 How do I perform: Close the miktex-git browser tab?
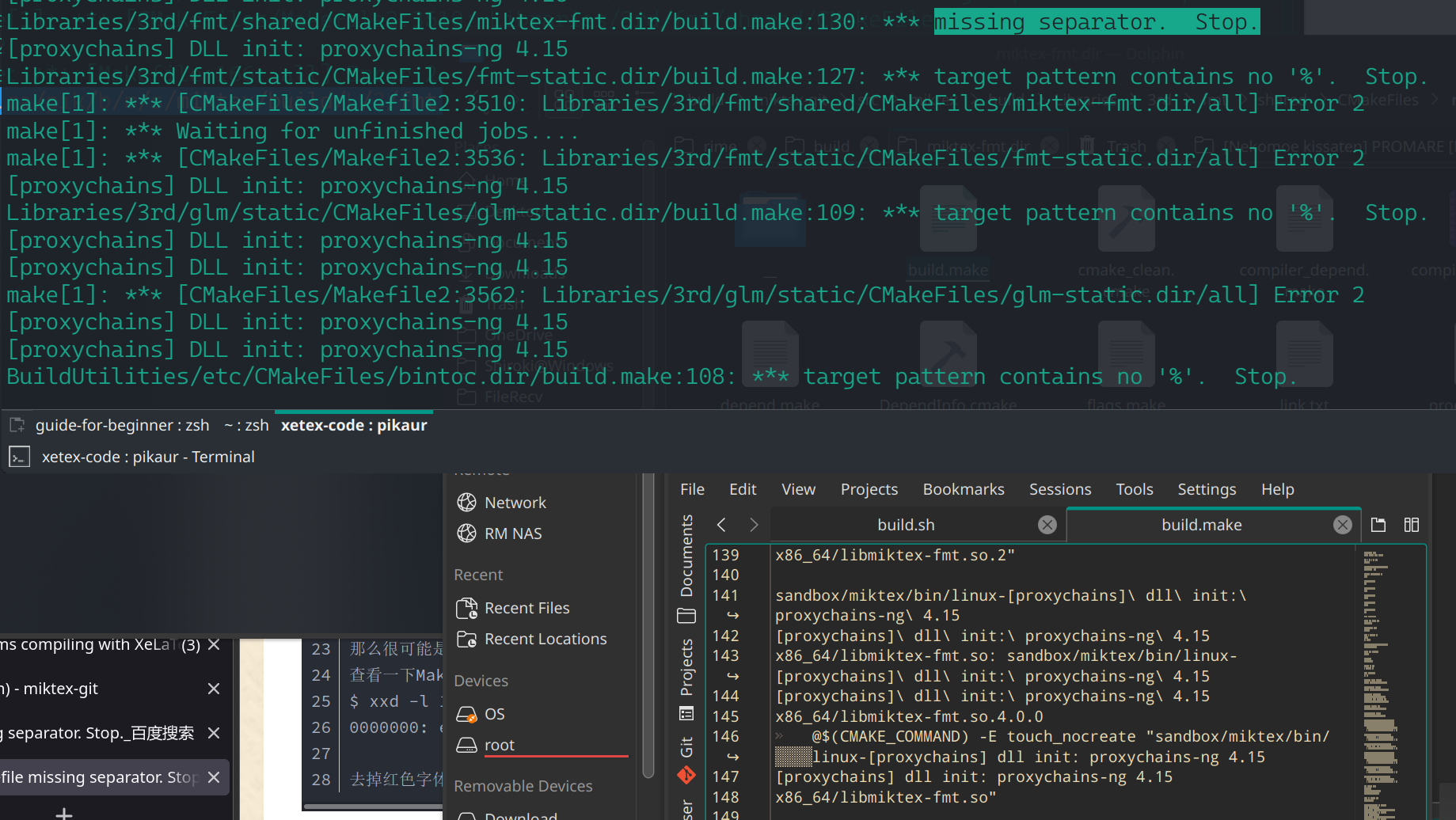[x=213, y=689]
